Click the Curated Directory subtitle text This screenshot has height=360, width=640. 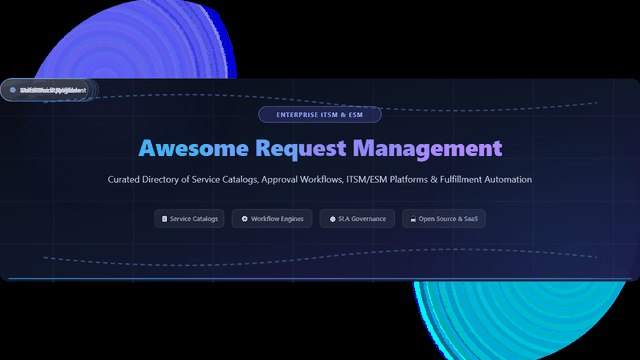click(x=320, y=180)
